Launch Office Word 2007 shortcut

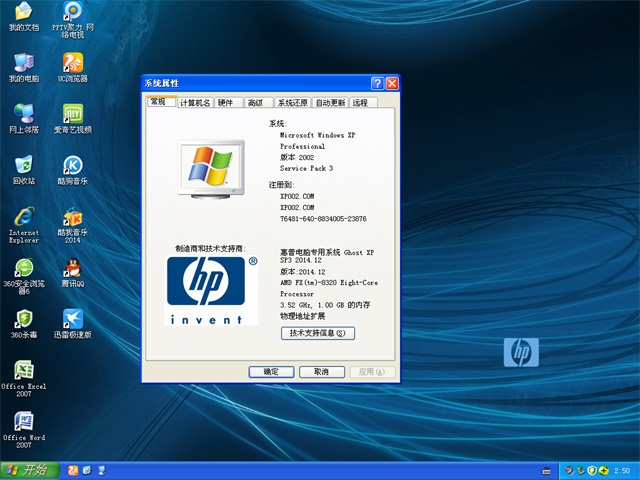[x=22, y=423]
